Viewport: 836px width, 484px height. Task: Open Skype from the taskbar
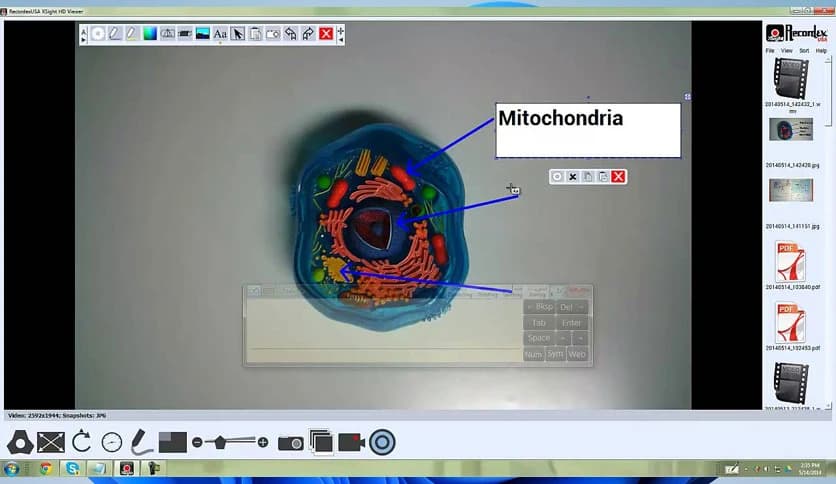[x=73, y=469]
